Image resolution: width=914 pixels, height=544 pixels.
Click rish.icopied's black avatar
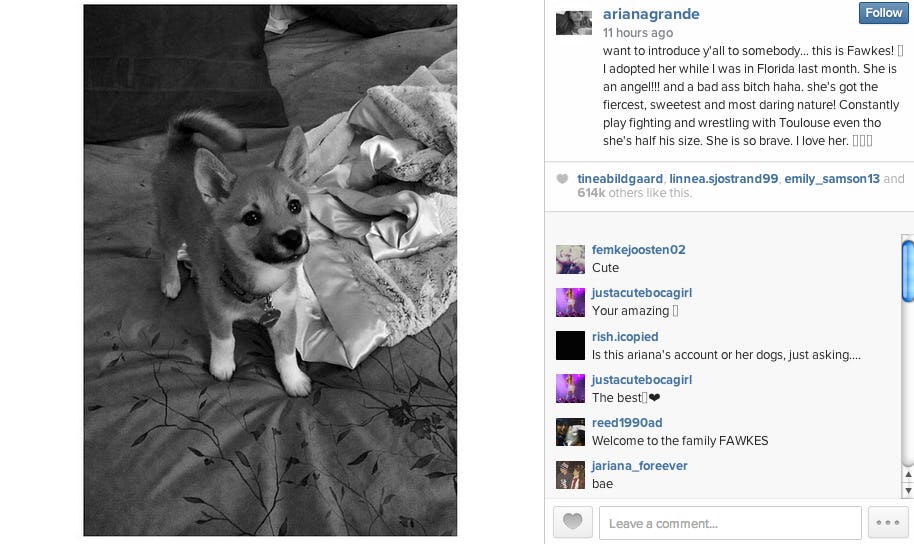click(x=570, y=345)
